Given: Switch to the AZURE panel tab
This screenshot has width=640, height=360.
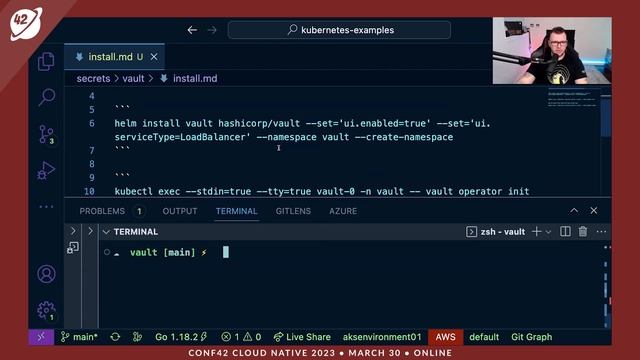Looking at the screenshot, I should (343, 211).
